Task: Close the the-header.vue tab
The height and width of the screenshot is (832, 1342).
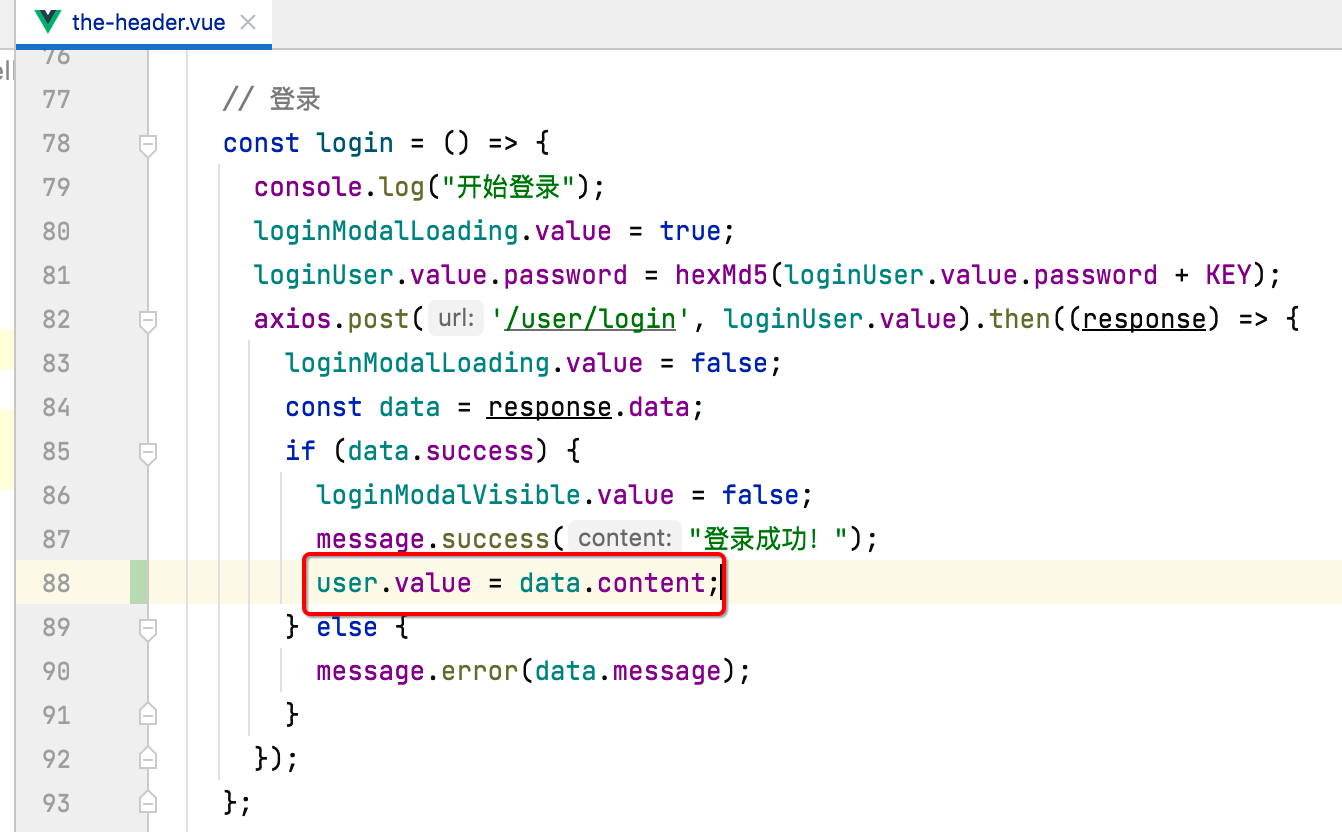Action: coord(248,22)
